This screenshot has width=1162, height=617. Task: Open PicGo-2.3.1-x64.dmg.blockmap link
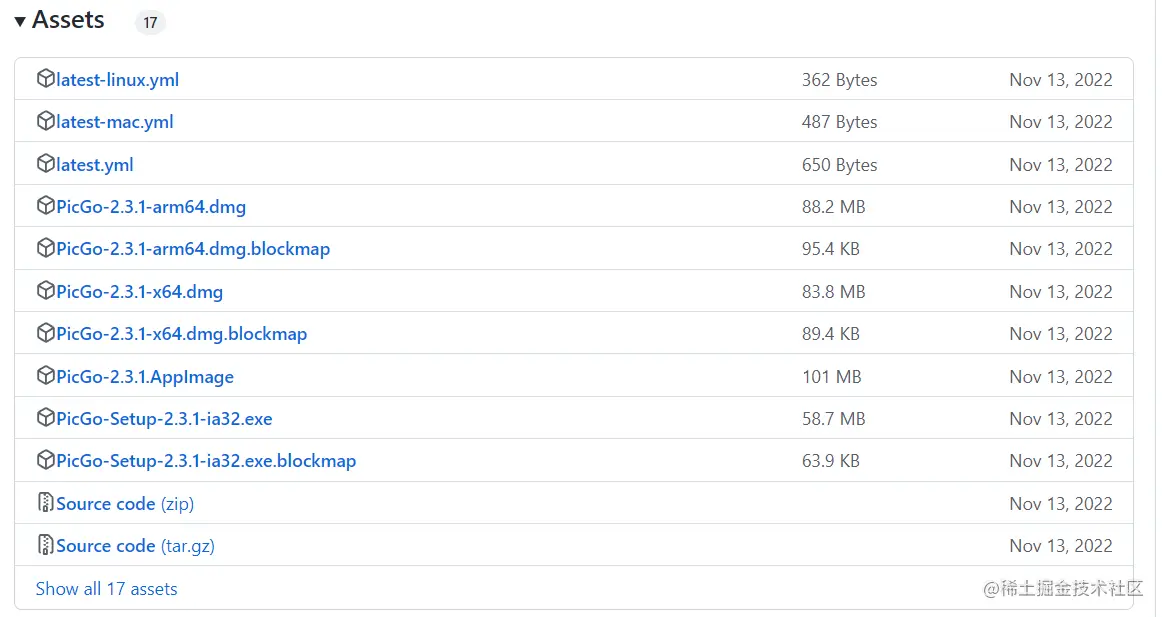pyautogui.click(x=182, y=334)
